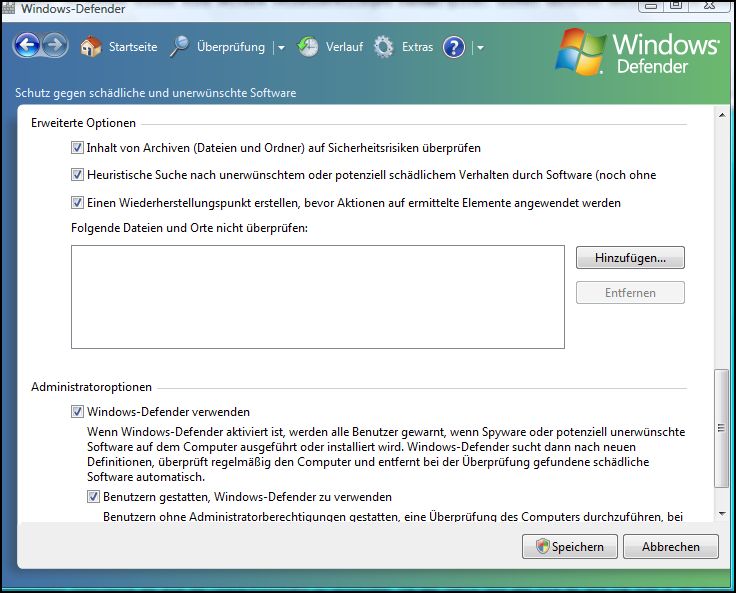Expand the Überprüfung dropdown arrow
Viewport: 736px width, 593px height.
281,47
